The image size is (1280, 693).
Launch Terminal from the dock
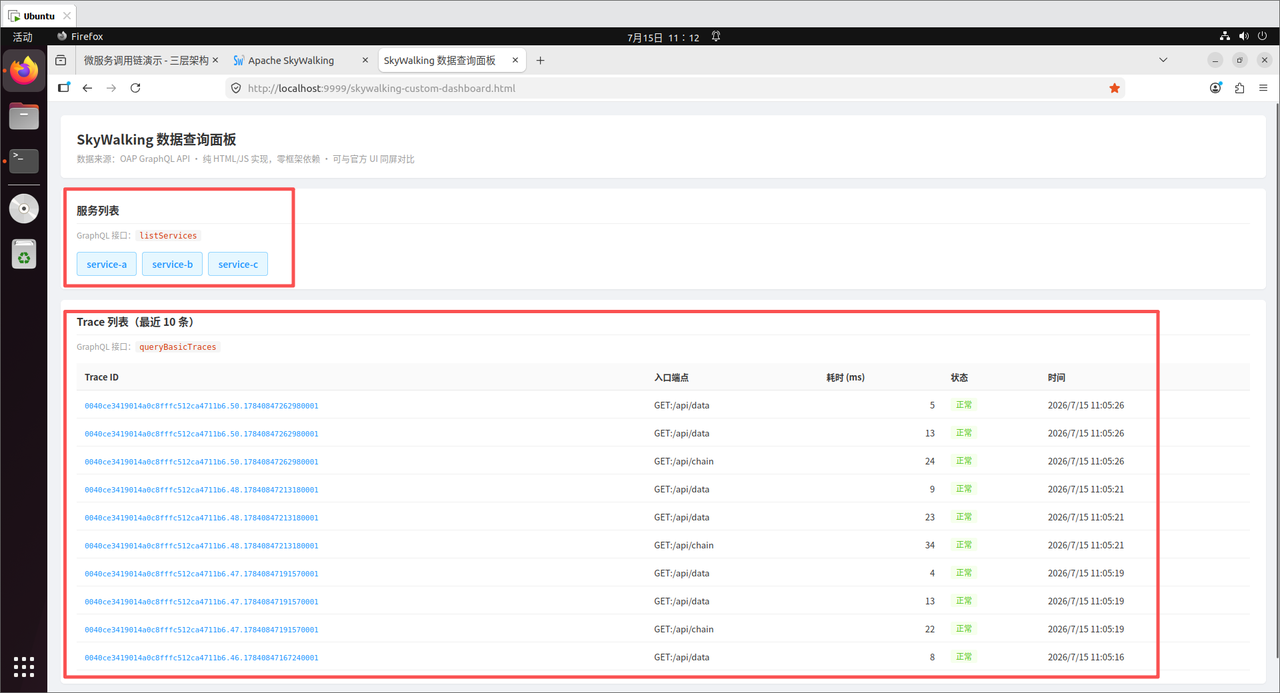24,160
